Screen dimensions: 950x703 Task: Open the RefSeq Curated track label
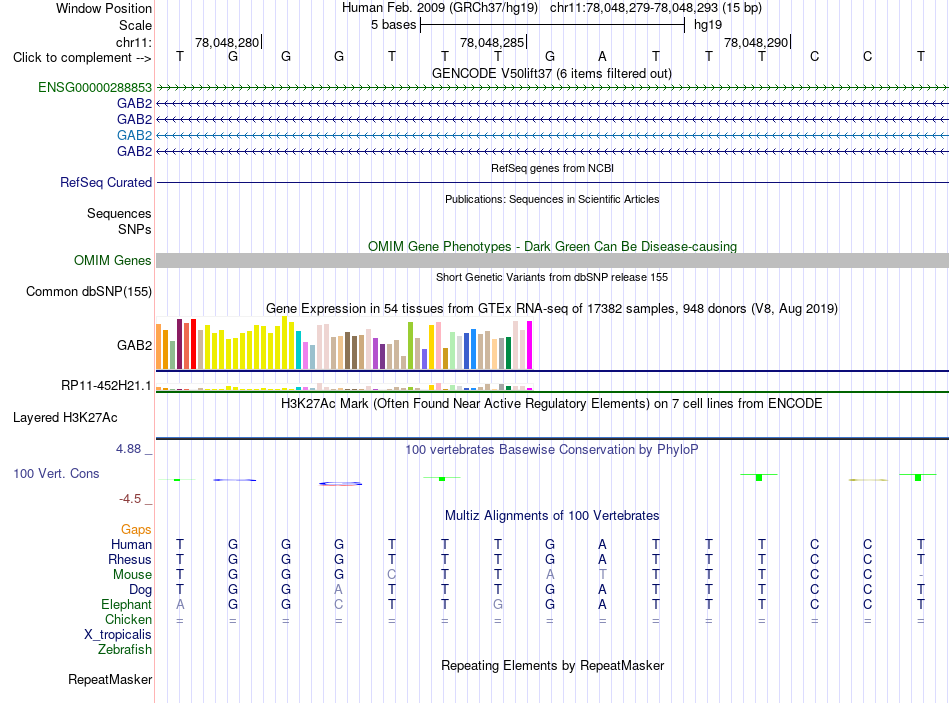tap(105, 182)
